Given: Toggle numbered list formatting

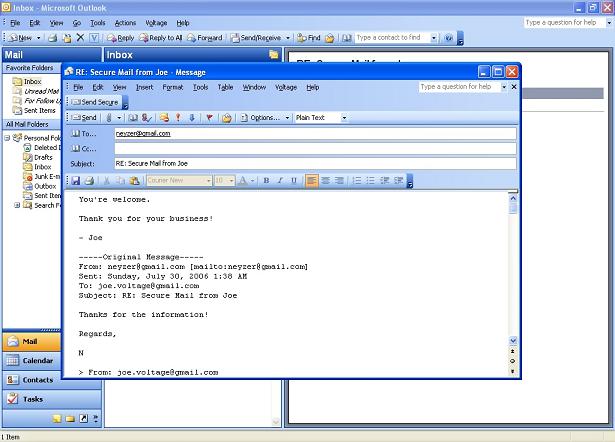Looking at the screenshot, I should (357, 180).
